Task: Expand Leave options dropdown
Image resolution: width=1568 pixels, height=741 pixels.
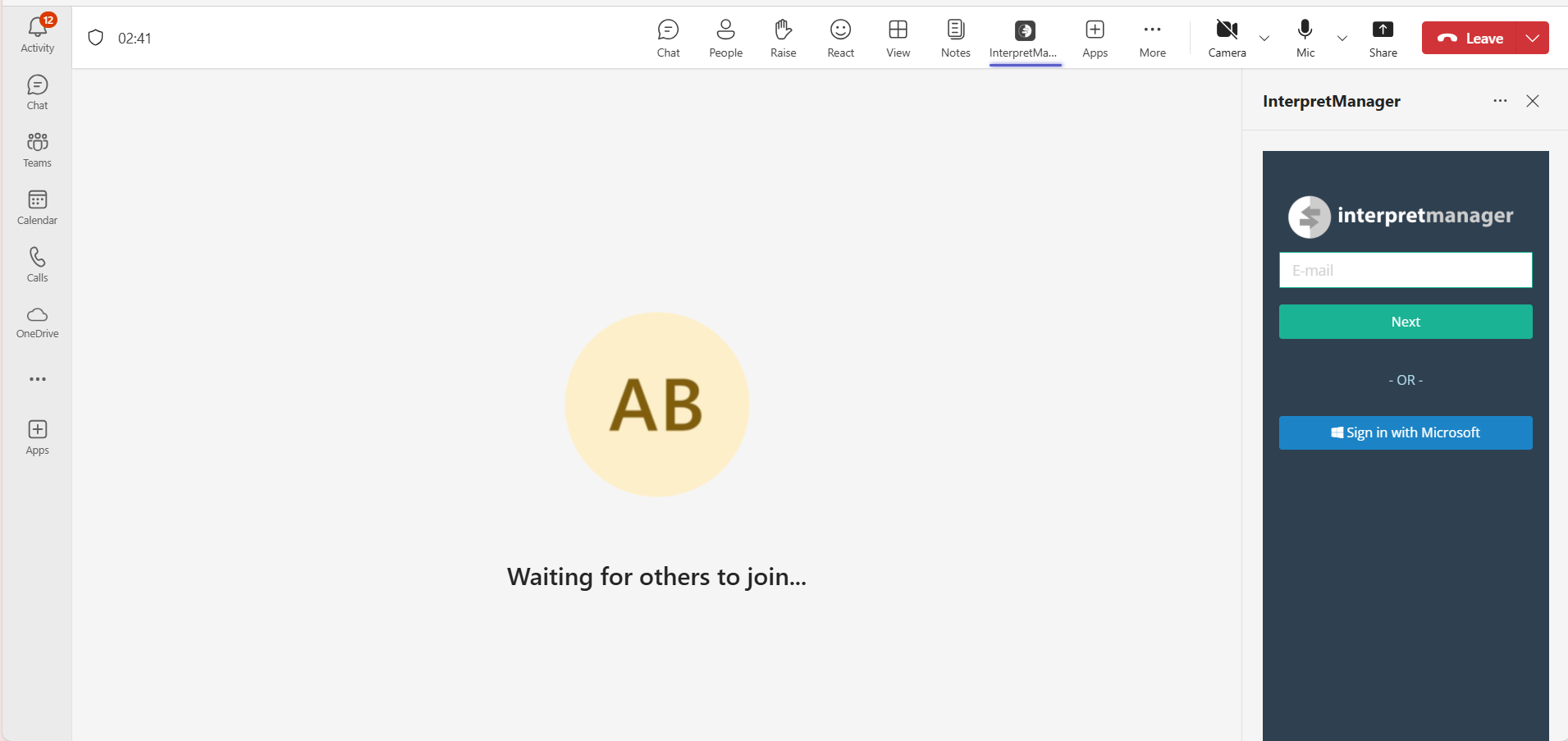Action: pos(1533,38)
